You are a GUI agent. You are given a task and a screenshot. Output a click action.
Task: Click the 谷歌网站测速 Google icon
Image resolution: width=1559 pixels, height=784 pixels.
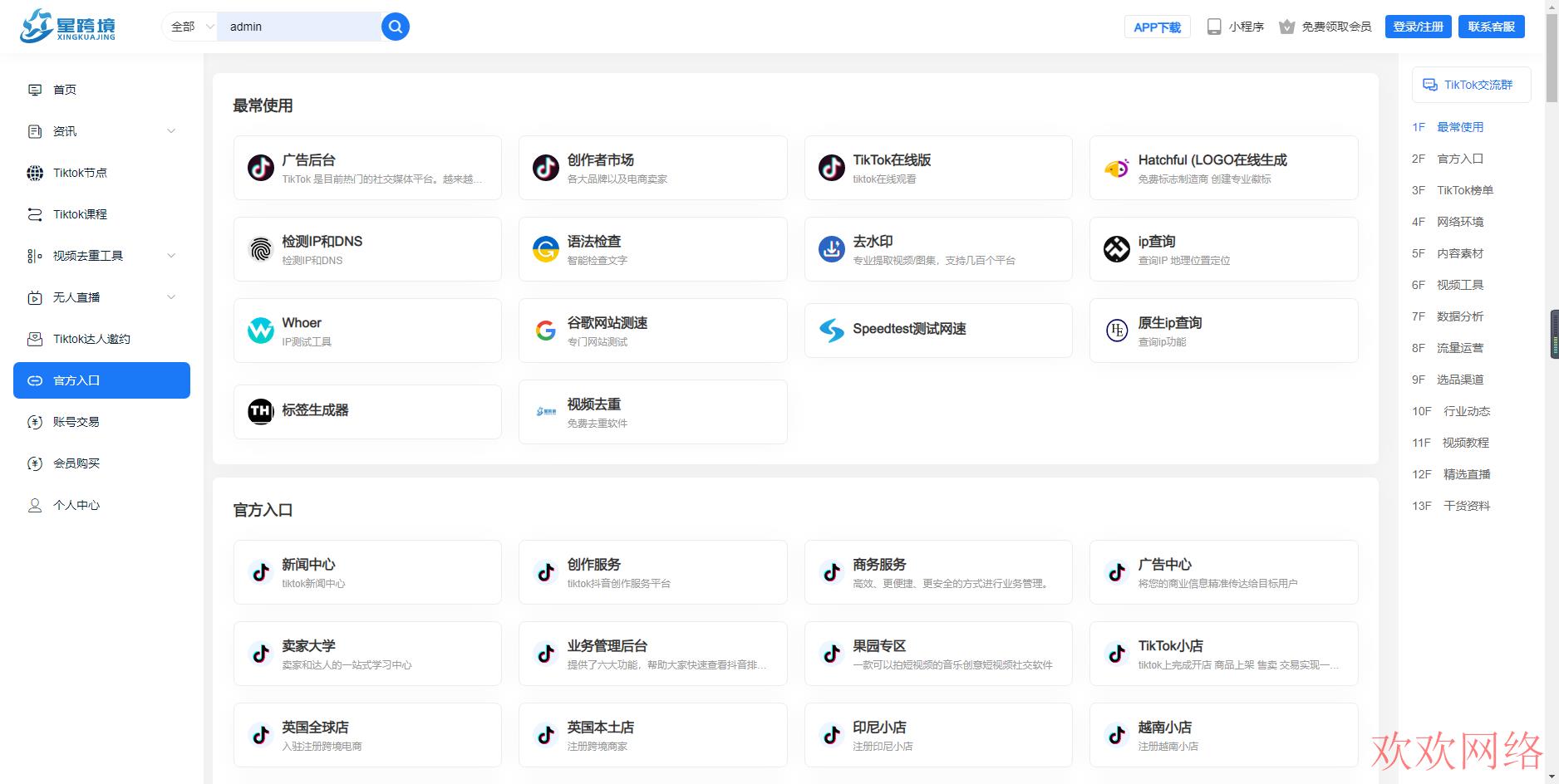546,331
